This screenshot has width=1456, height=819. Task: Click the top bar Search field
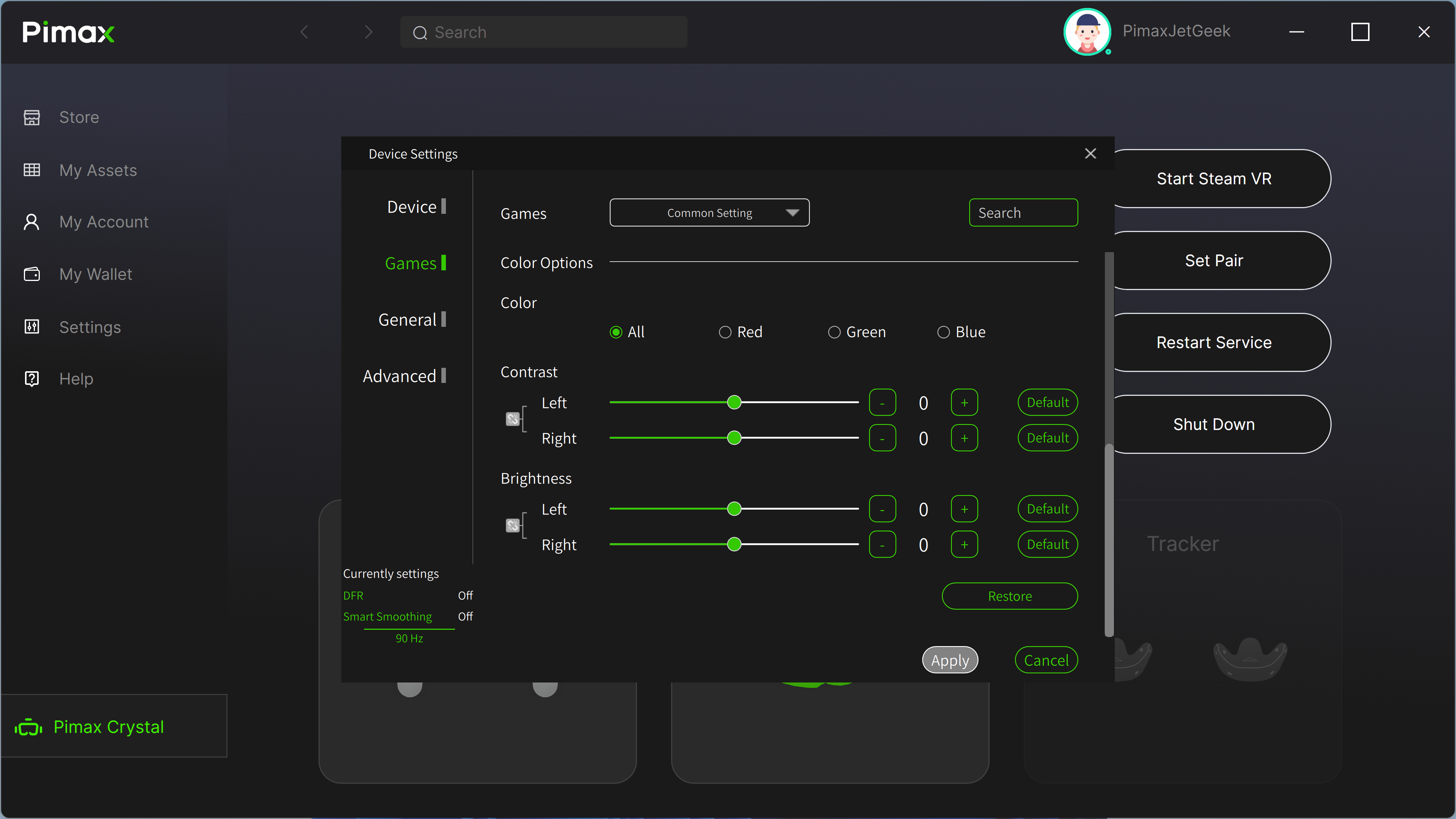(x=544, y=32)
